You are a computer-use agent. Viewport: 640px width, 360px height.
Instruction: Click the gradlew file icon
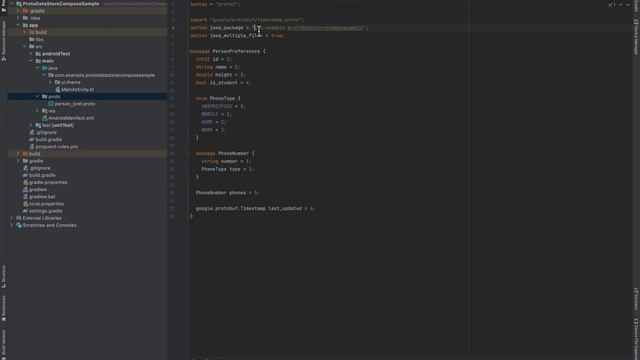(25, 189)
